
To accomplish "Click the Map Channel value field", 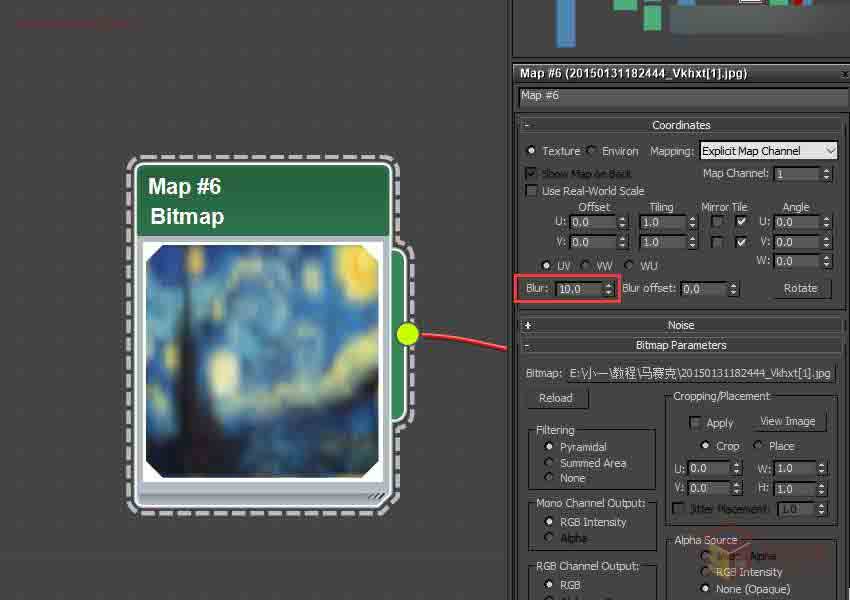I will click(797, 174).
